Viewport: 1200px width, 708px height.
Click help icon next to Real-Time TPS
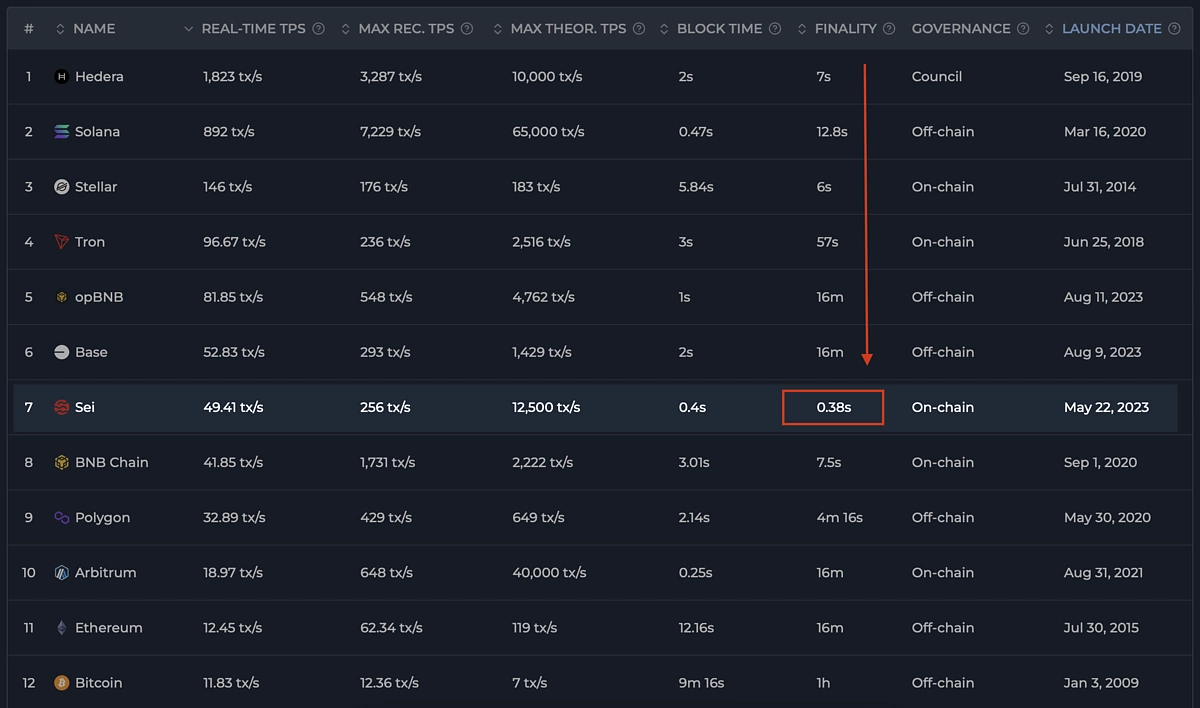(x=318, y=29)
